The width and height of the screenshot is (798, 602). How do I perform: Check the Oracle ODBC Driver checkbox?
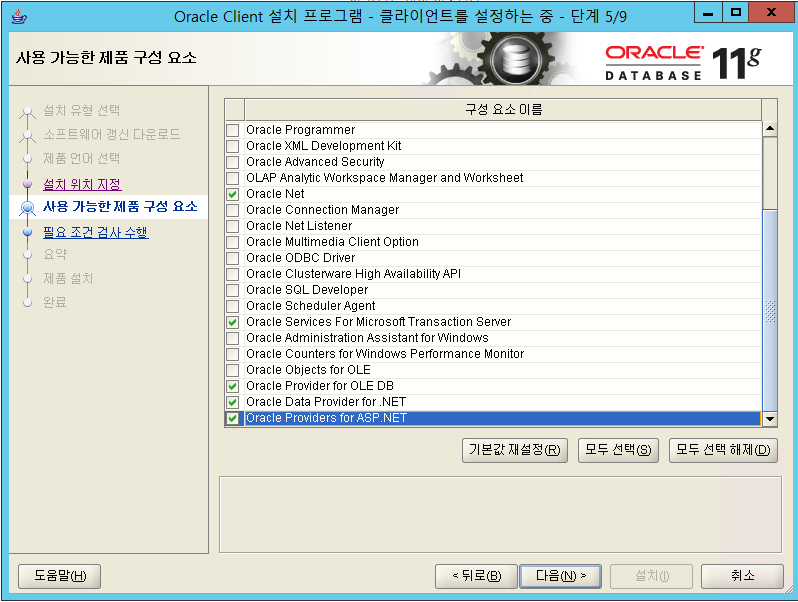pyautogui.click(x=233, y=258)
